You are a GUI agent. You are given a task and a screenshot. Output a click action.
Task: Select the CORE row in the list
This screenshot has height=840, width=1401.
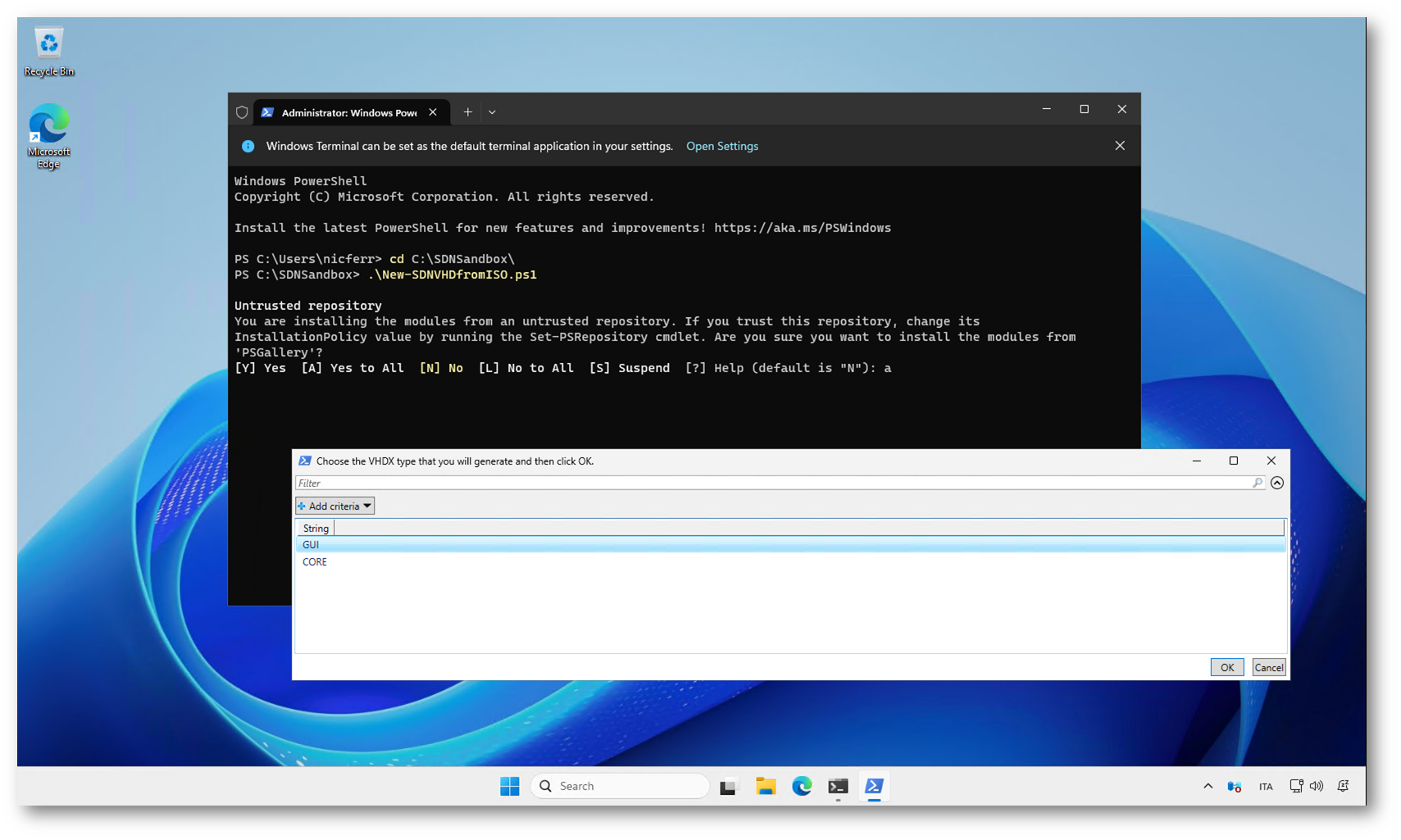tap(315, 561)
